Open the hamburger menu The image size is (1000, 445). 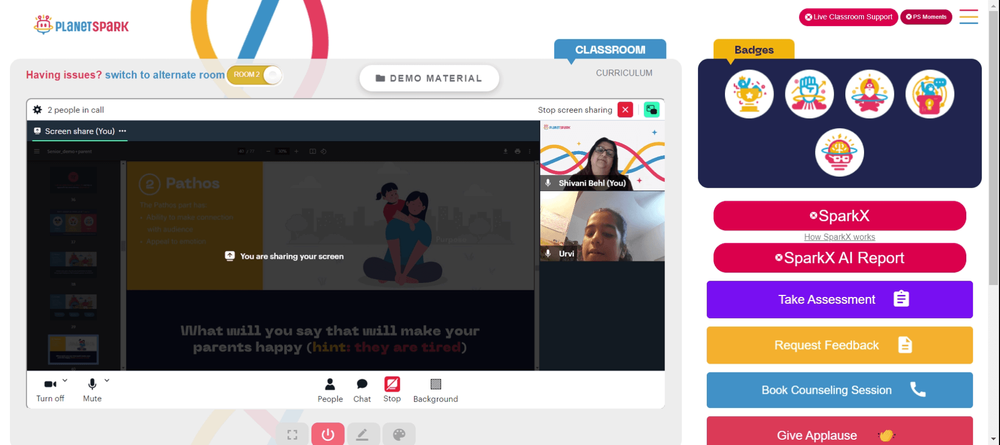[x=969, y=17]
